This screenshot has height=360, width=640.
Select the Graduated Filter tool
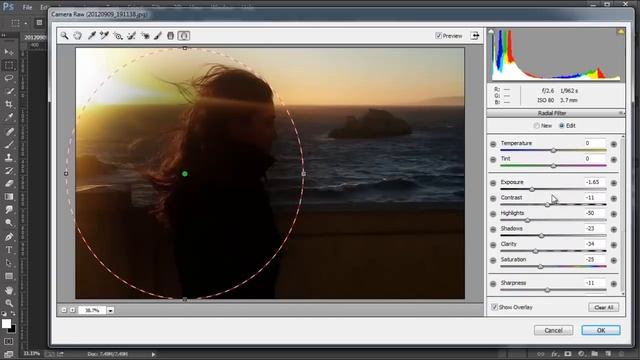[171, 36]
